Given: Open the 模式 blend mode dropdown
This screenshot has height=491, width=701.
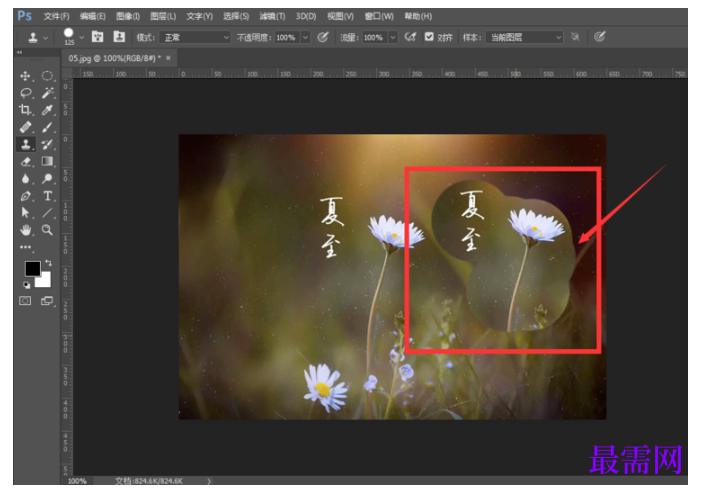Looking at the screenshot, I should coord(195,38).
